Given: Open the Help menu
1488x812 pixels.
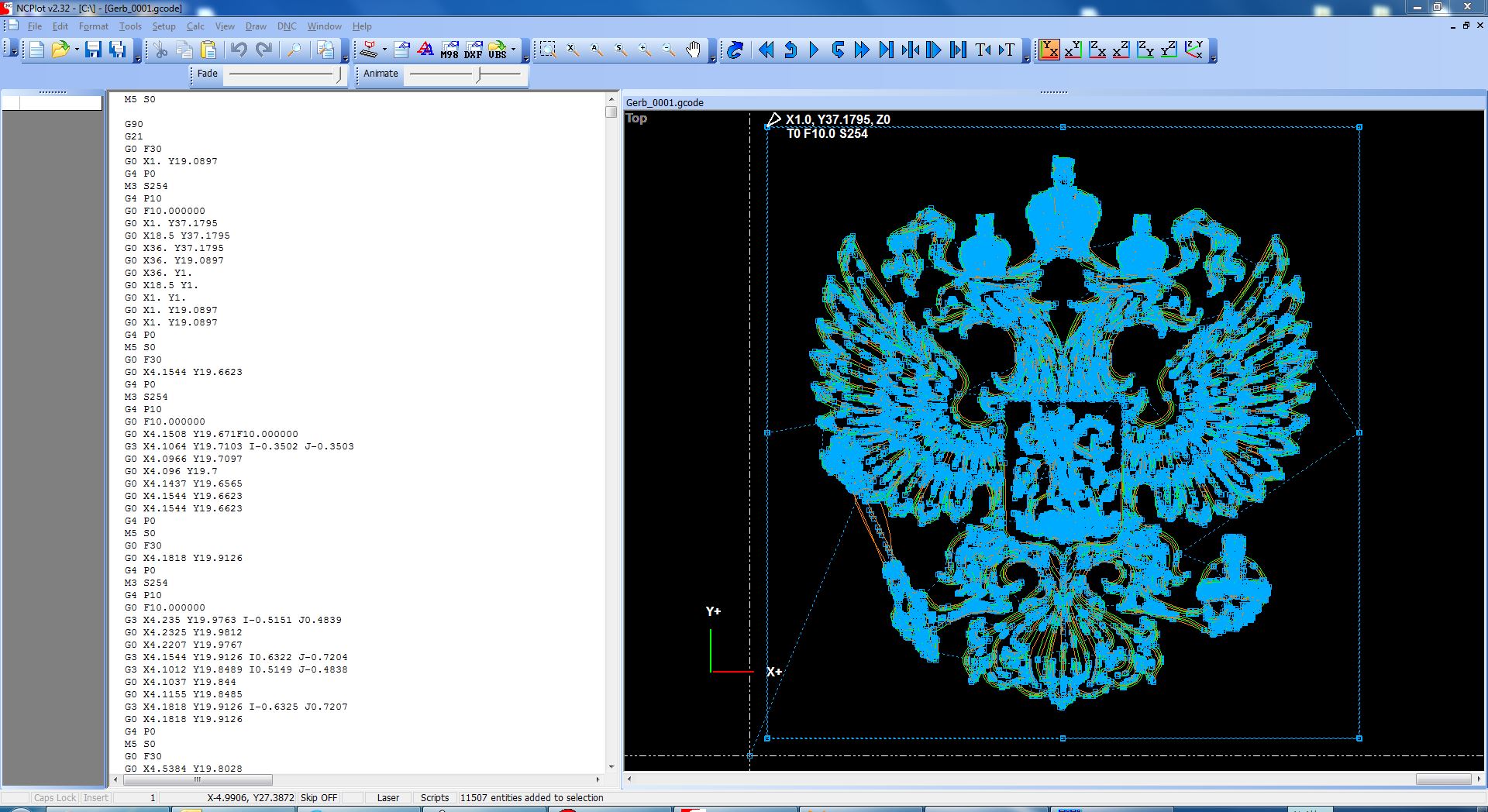Looking at the screenshot, I should click(x=362, y=26).
